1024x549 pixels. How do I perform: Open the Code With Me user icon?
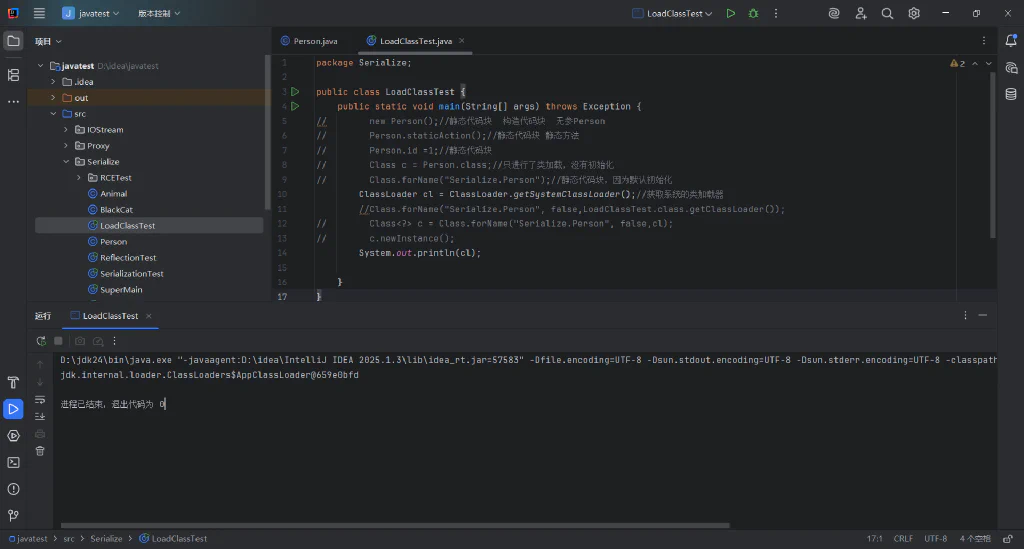point(861,13)
